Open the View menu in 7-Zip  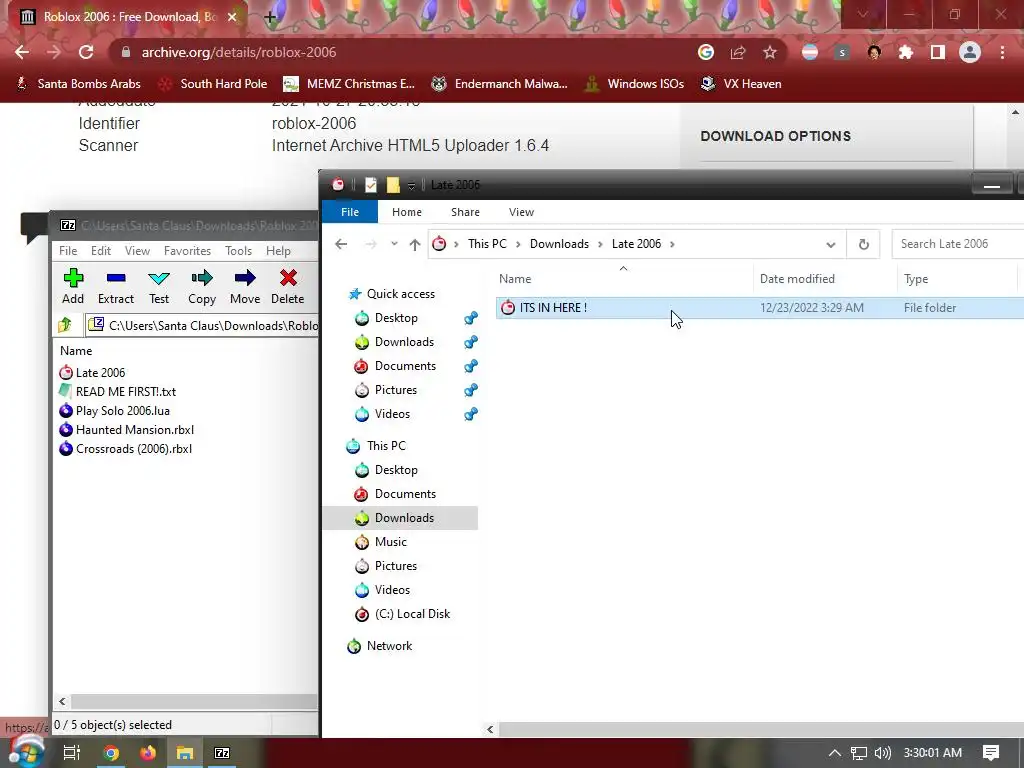click(137, 251)
